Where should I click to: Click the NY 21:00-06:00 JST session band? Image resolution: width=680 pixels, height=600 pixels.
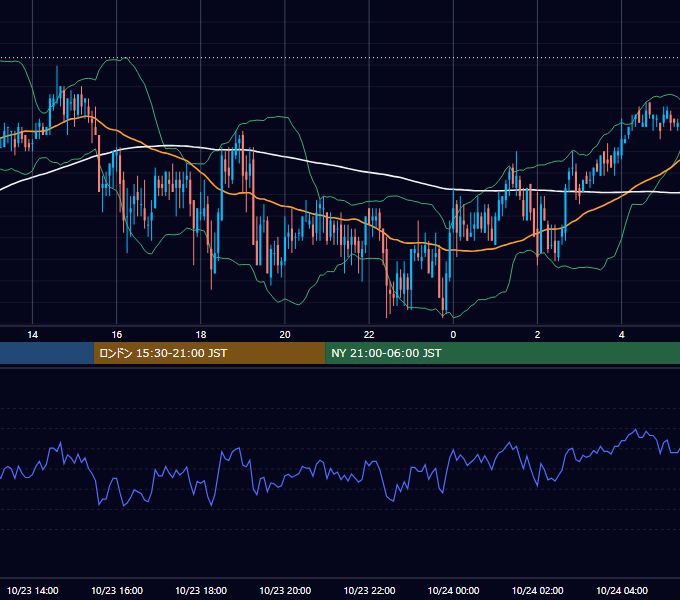pos(503,353)
